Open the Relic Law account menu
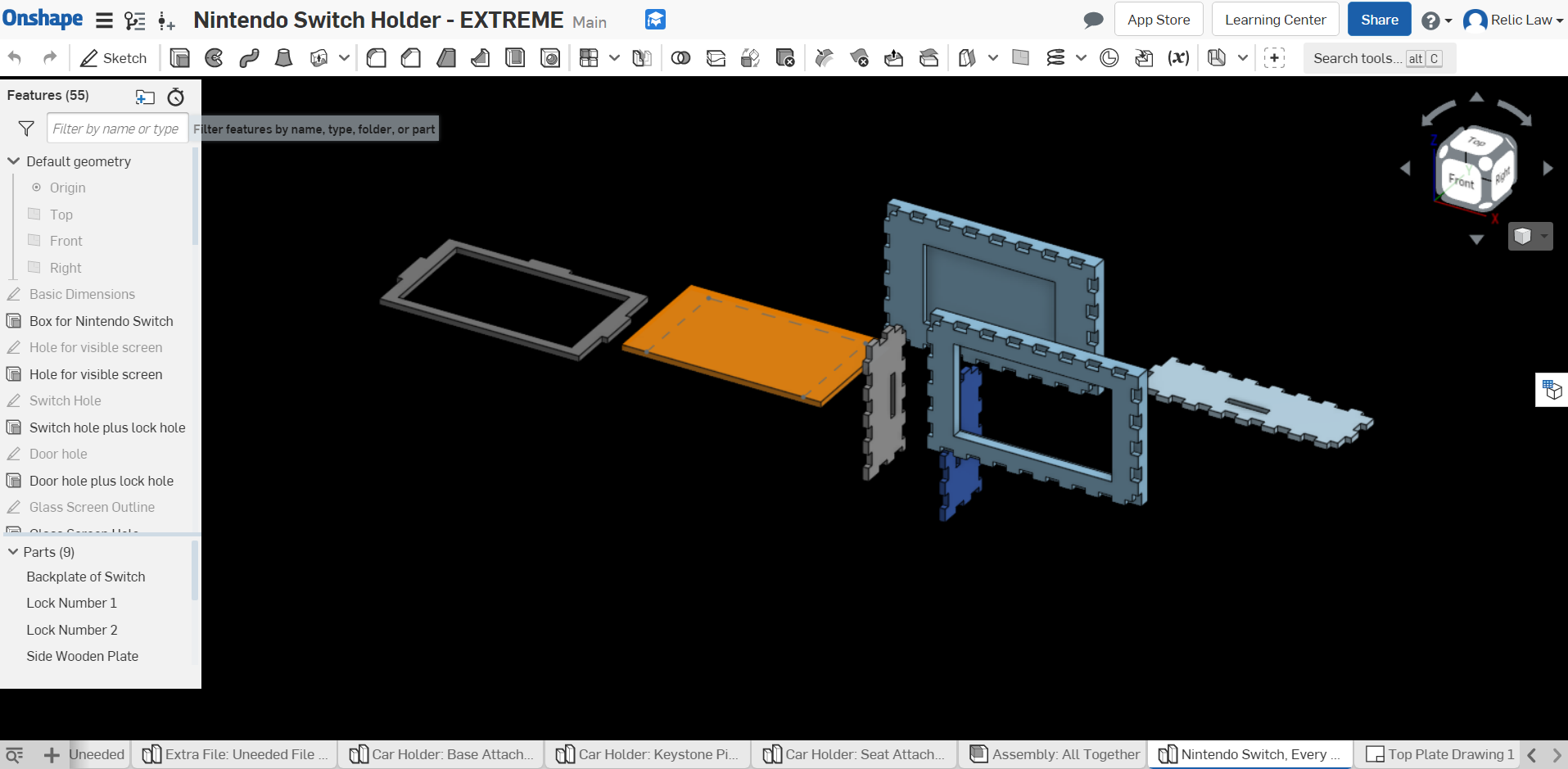 (1513, 20)
